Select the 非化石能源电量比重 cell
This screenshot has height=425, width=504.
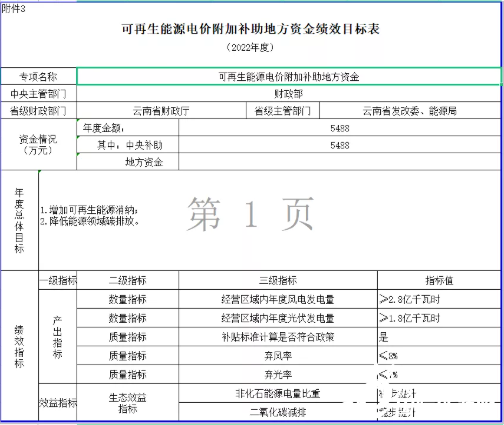pyautogui.click(x=278, y=393)
